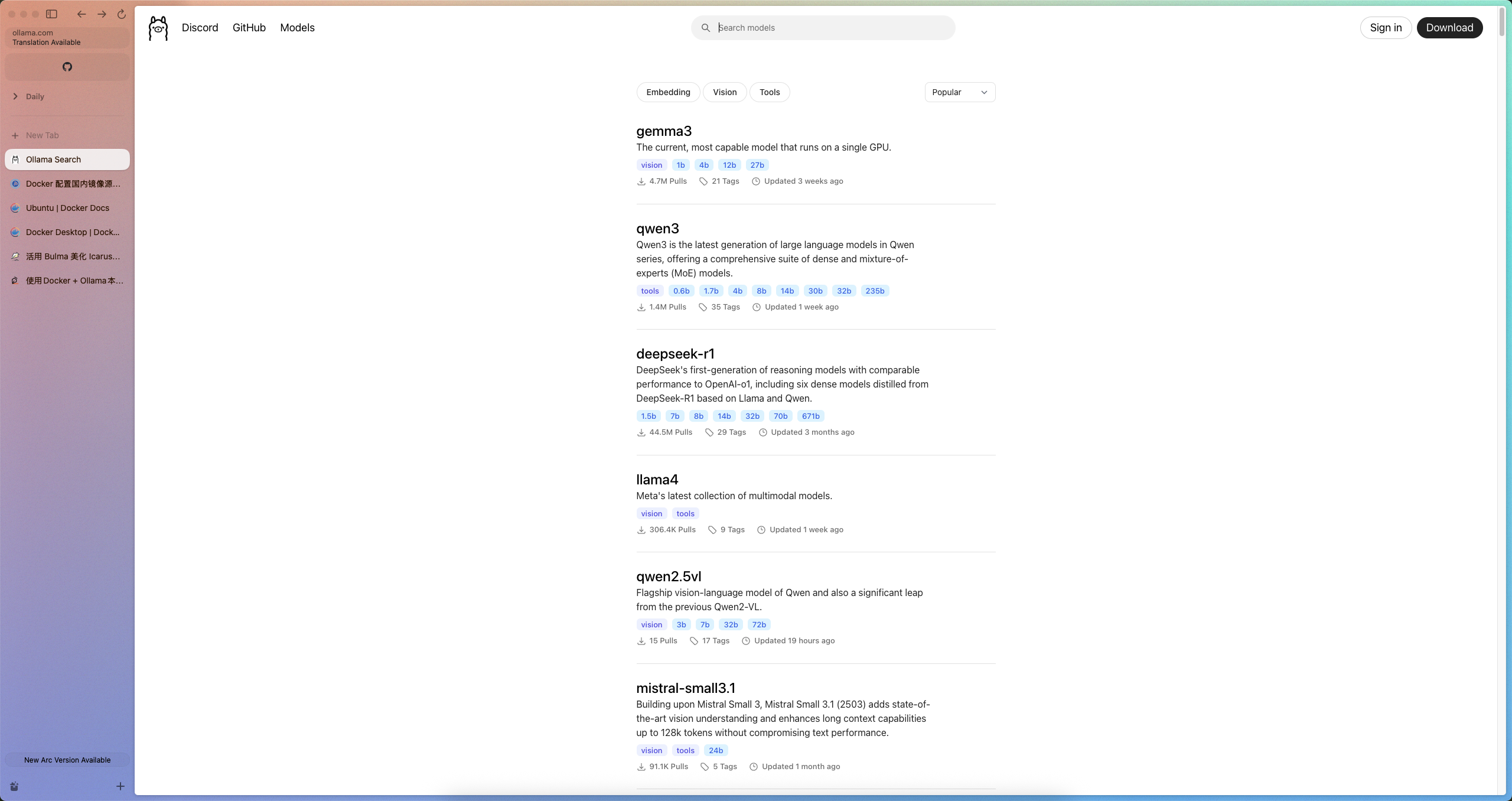1512x801 pixels.
Task: Open the Arc library icon at the sidebar bottom
Action: click(15, 786)
